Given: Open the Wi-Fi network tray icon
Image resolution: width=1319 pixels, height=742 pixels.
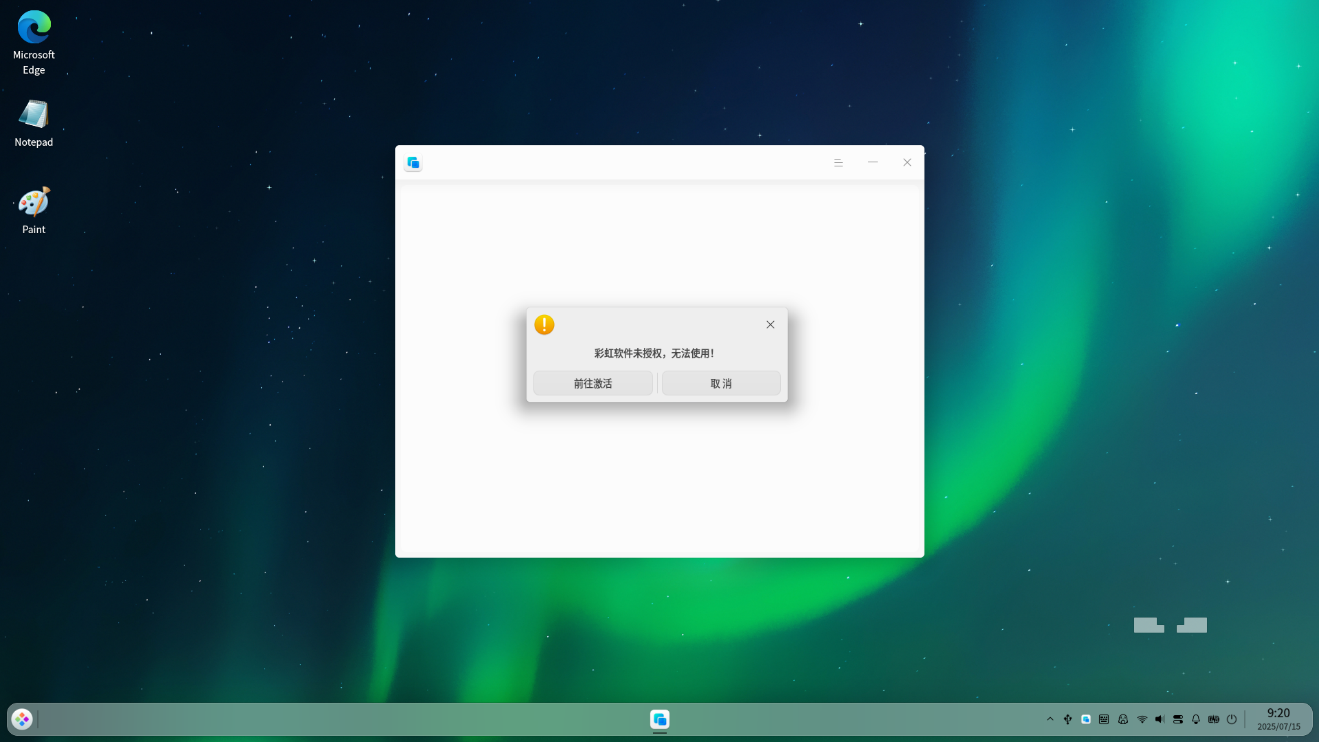Looking at the screenshot, I should pos(1142,719).
